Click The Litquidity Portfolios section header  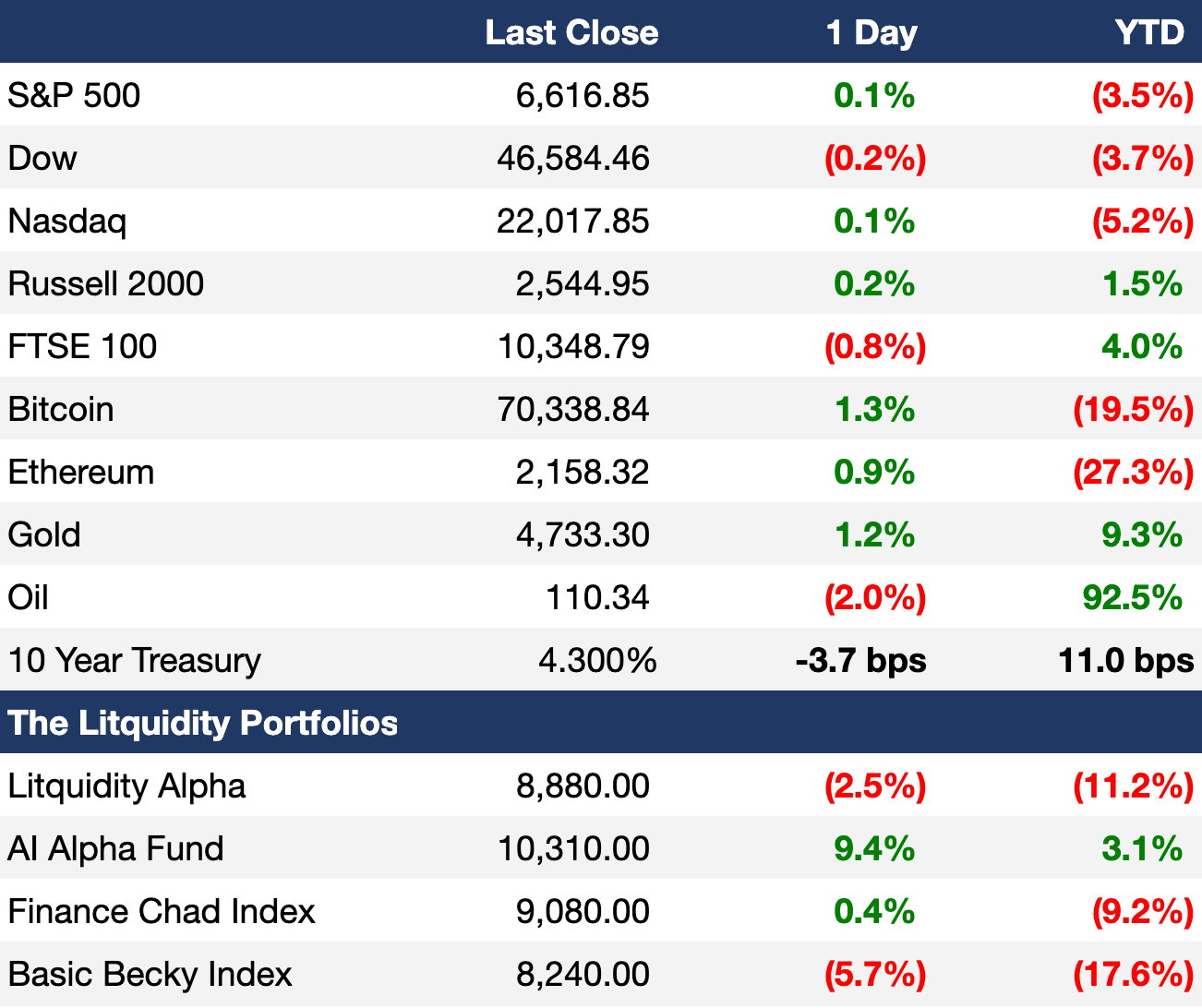point(203,723)
